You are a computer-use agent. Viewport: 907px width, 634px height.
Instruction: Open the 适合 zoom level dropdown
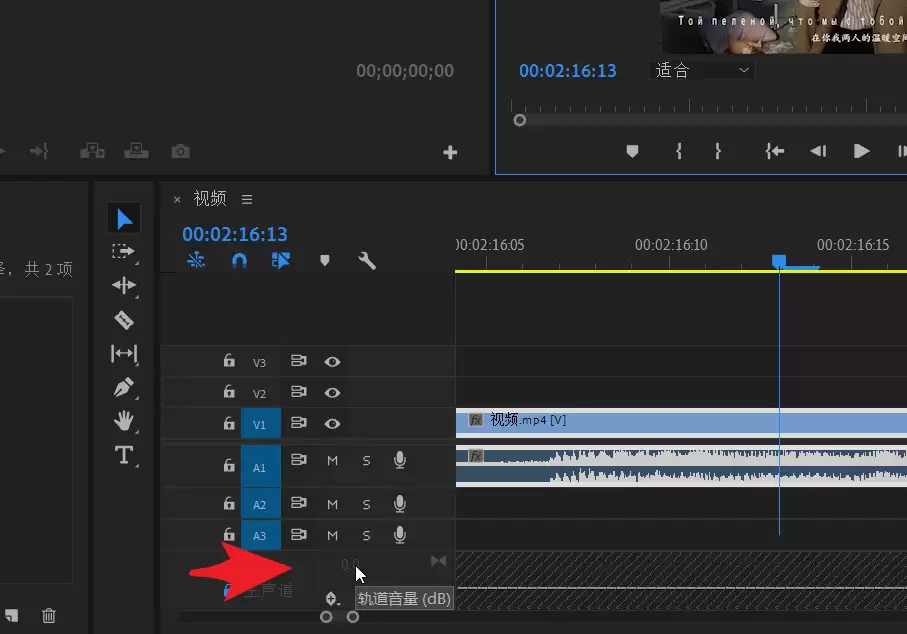[x=702, y=71]
